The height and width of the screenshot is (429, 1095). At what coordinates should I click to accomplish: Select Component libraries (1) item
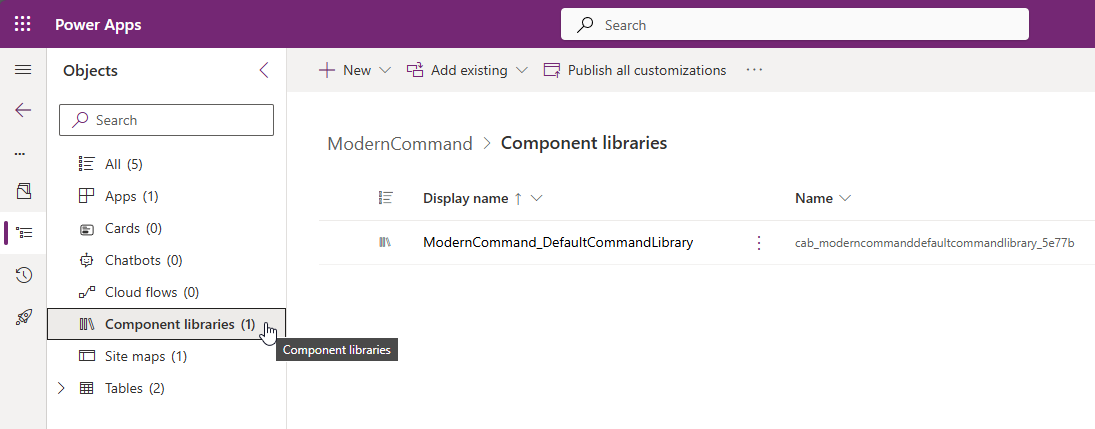coord(166,324)
